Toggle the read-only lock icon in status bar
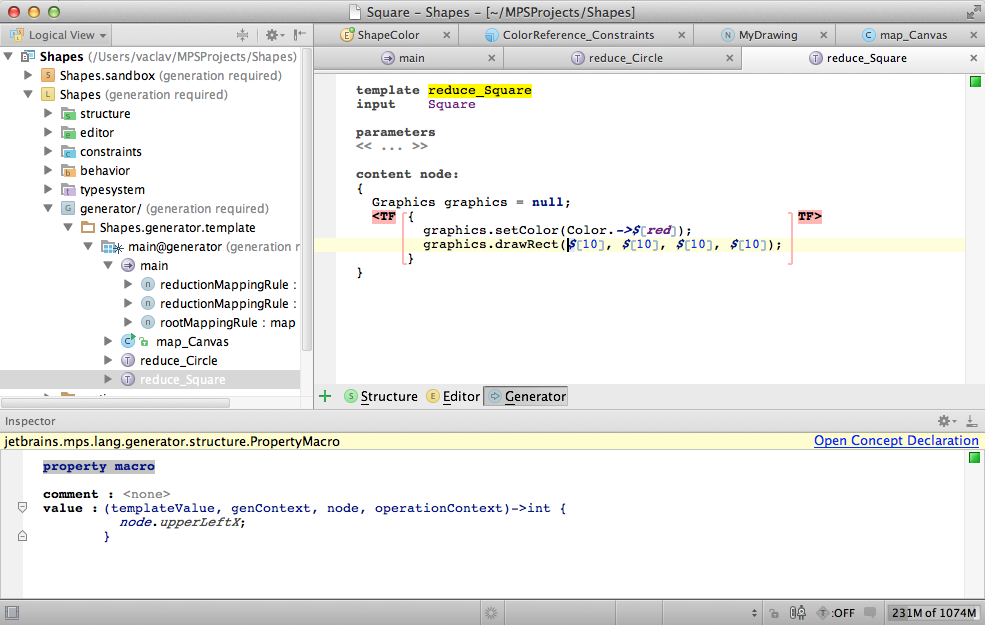 pyautogui.click(x=773, y=613)
